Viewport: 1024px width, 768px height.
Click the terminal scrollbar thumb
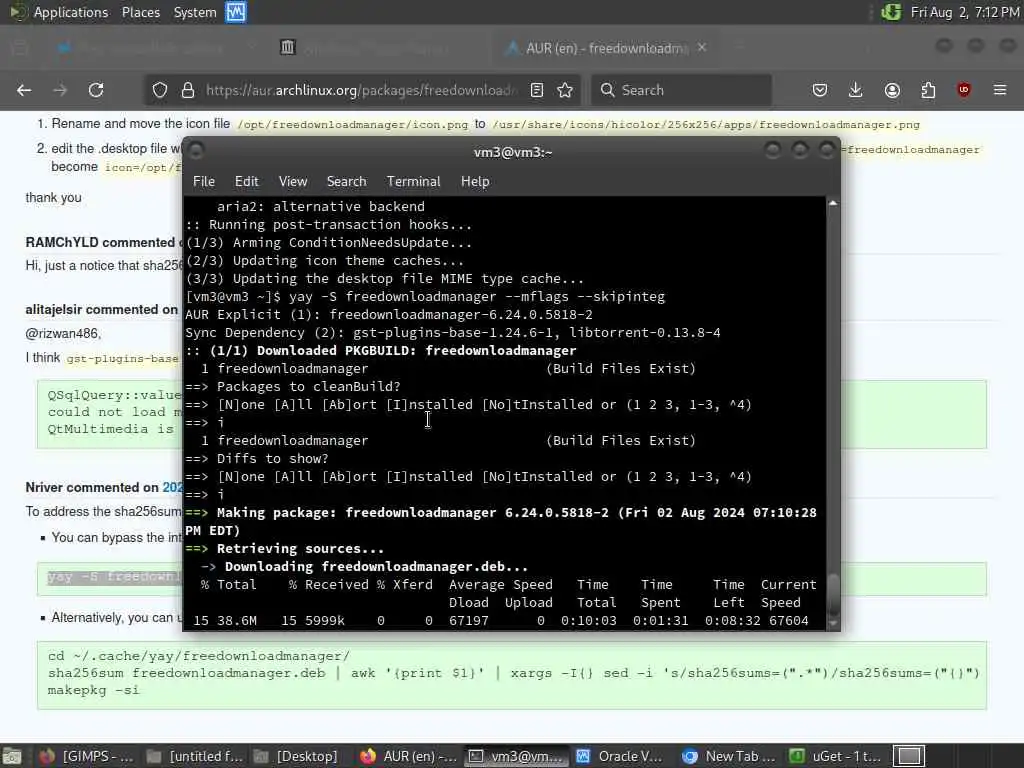pyautogui.click(x=833, y=594)
